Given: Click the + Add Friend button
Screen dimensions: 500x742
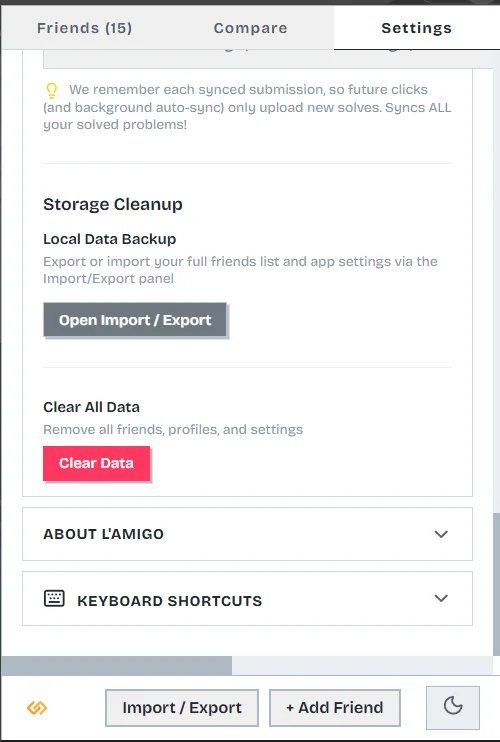Looking at the screenshot, I should 334,707.
